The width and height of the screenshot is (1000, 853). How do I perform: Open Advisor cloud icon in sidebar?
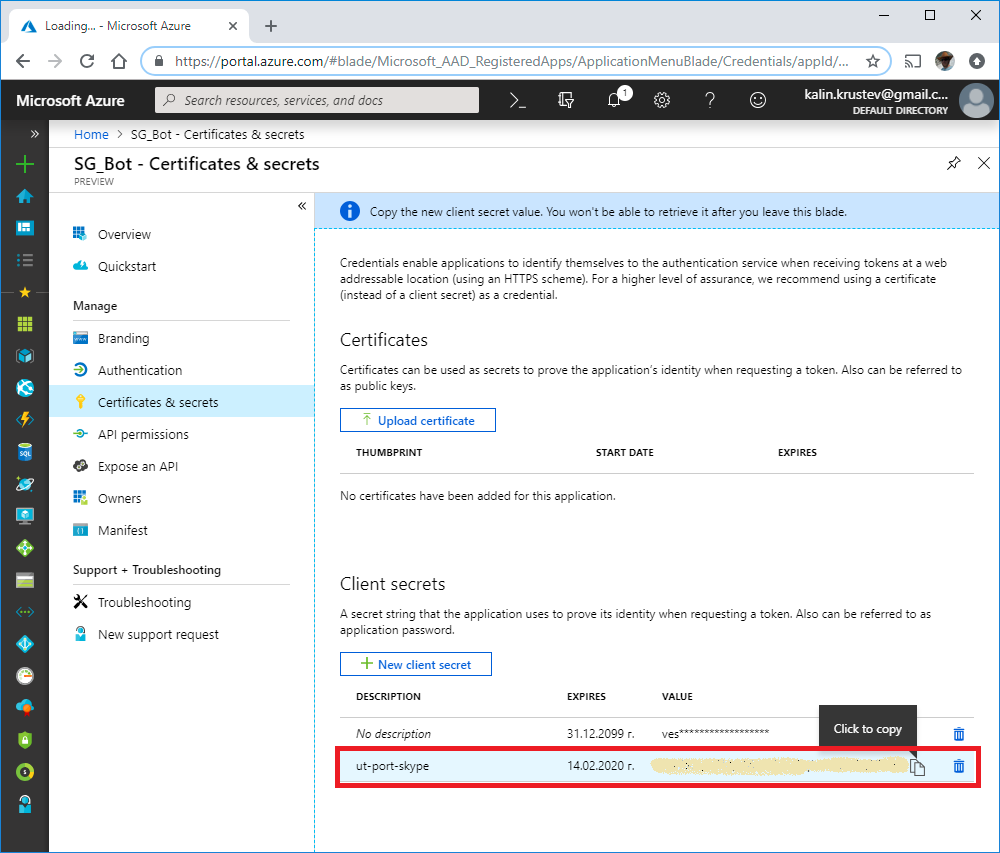click(x=25, y=708)
